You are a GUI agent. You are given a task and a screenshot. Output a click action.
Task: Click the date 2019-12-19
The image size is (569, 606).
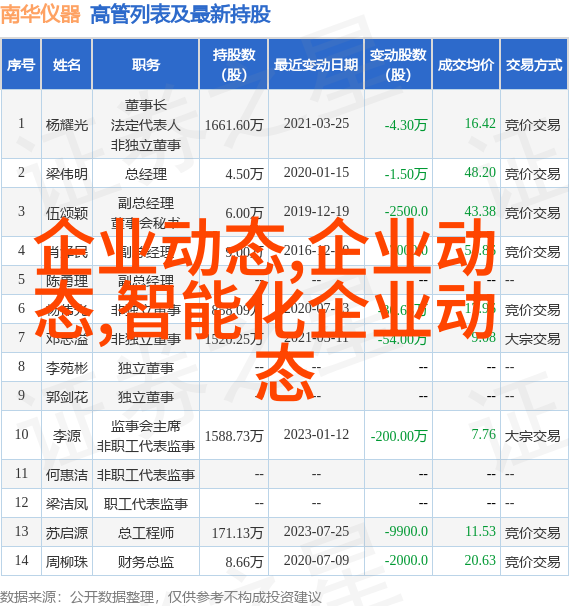click(316, 211)
